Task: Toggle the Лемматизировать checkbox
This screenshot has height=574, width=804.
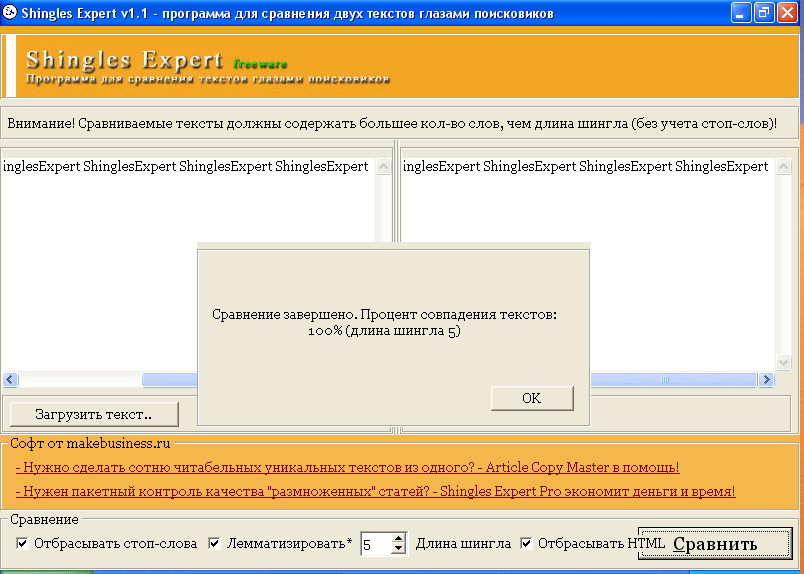Action: coord(215,543)
